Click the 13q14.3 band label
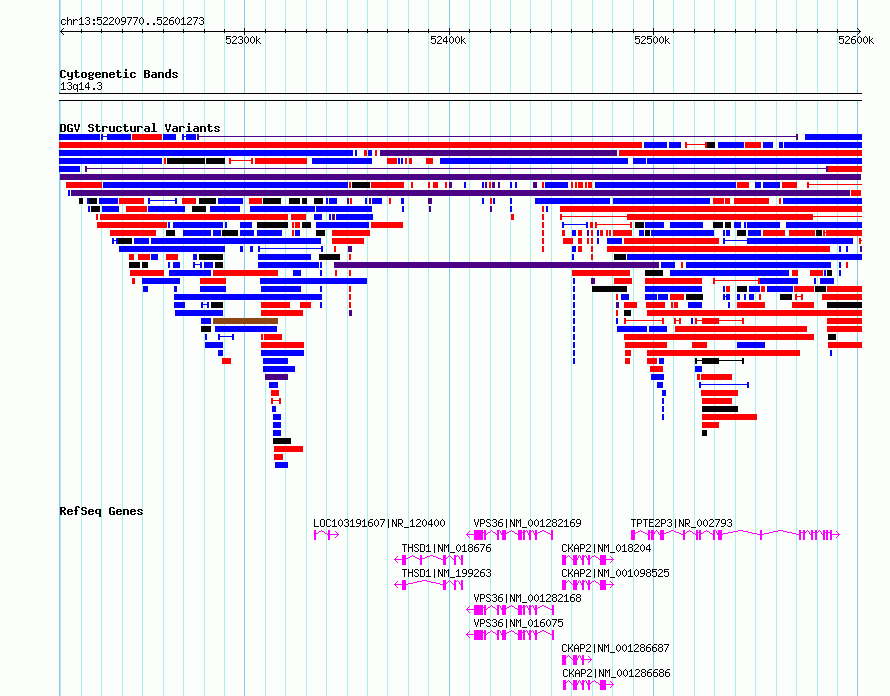890x696 pixels. point(81,86)
